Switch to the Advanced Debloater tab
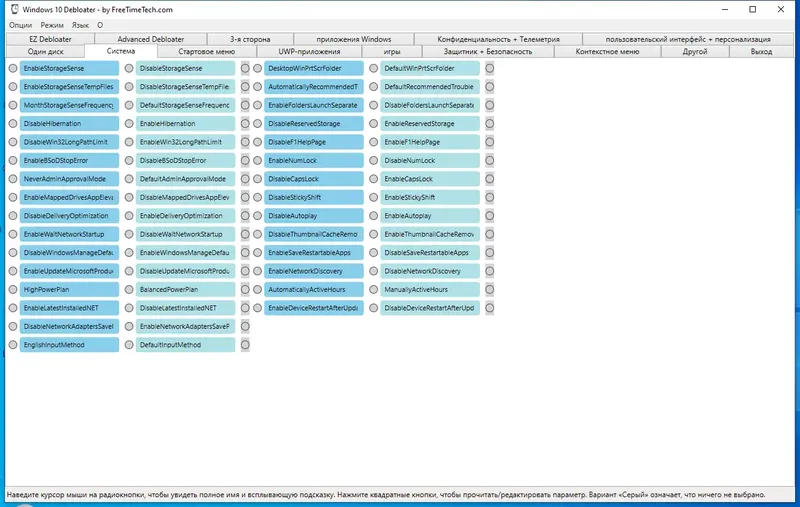This screenshot has height=507, width=800. [151, 39]
